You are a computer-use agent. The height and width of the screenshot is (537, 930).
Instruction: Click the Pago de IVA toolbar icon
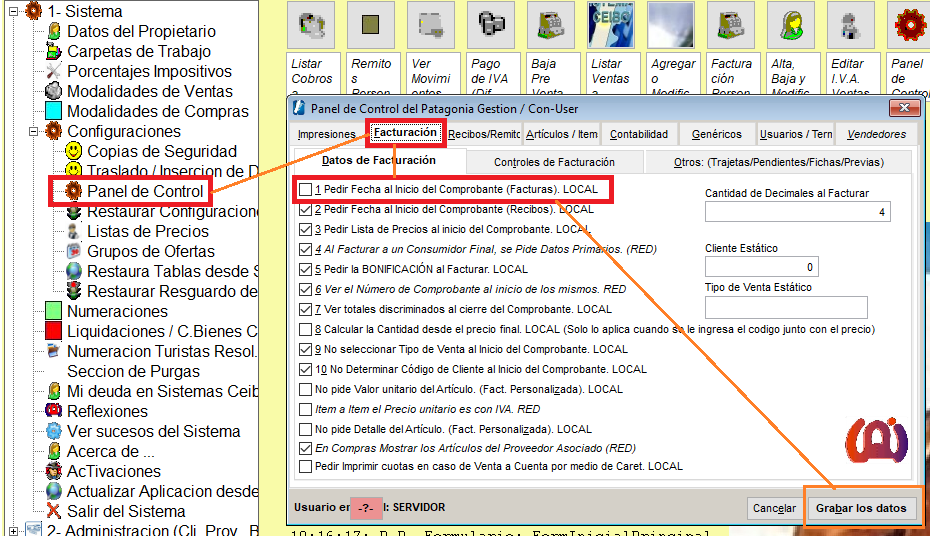pos(491,25)
